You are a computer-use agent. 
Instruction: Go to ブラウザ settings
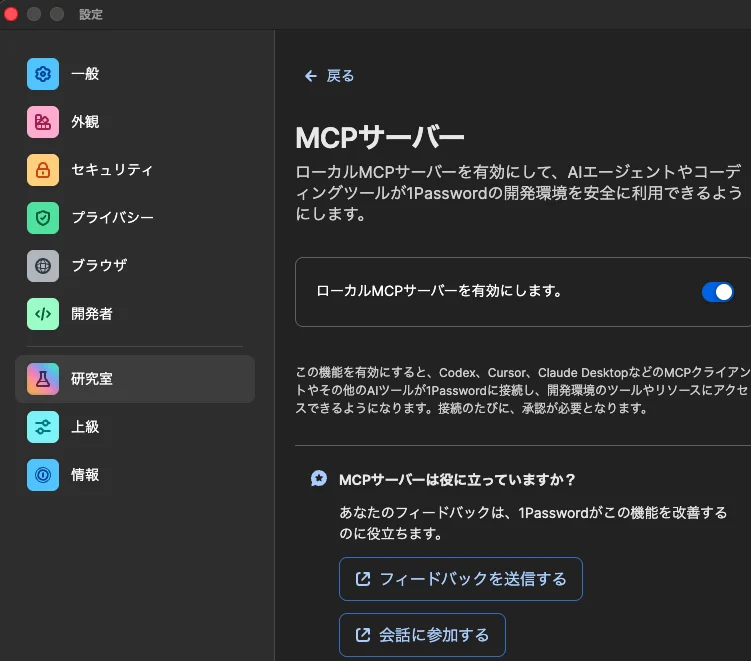pyautogui.click(x=135, y=266)
